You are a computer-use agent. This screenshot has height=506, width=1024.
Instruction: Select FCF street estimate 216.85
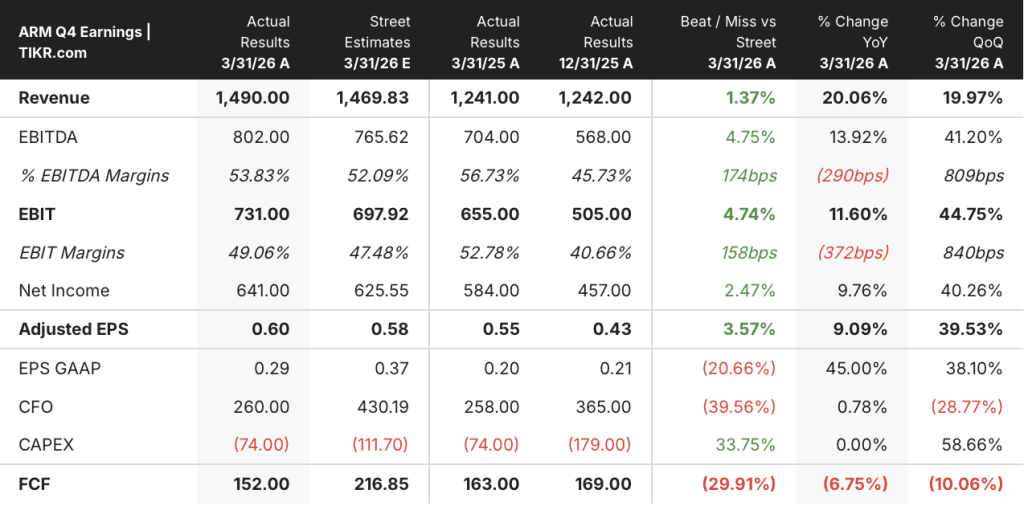click(381, 484)
